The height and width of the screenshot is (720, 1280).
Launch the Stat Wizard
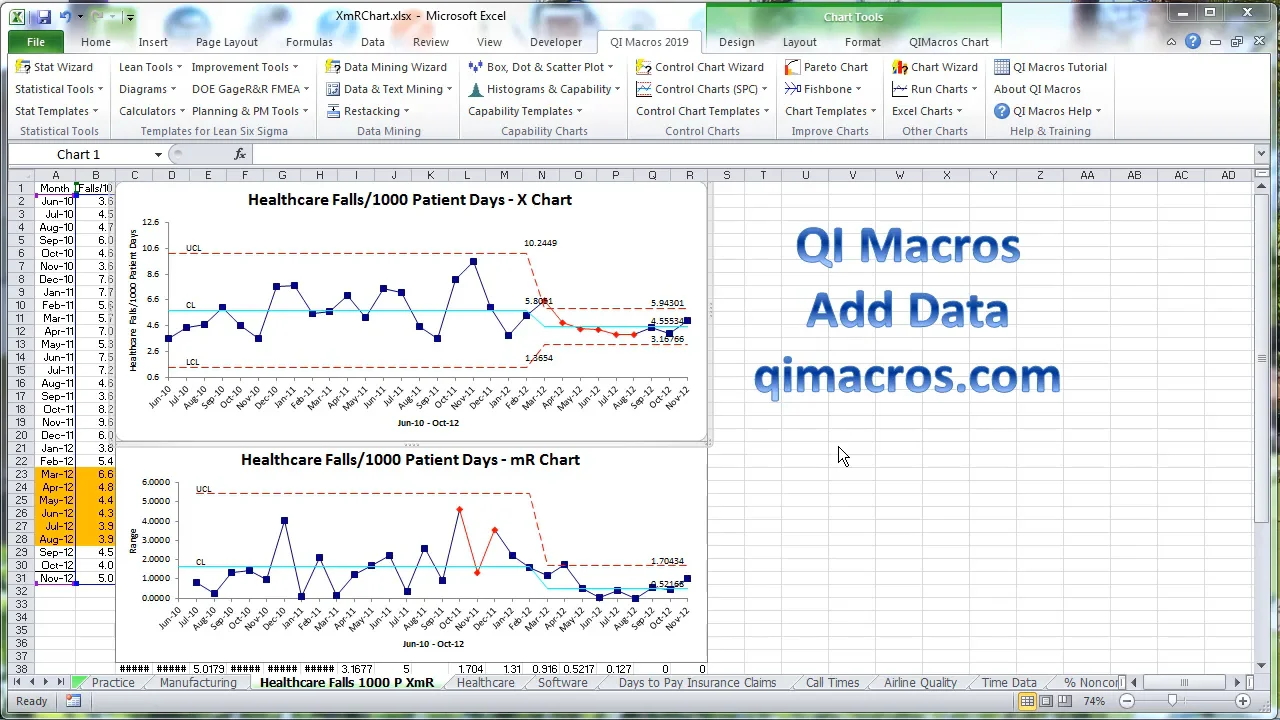coord(55,67)
